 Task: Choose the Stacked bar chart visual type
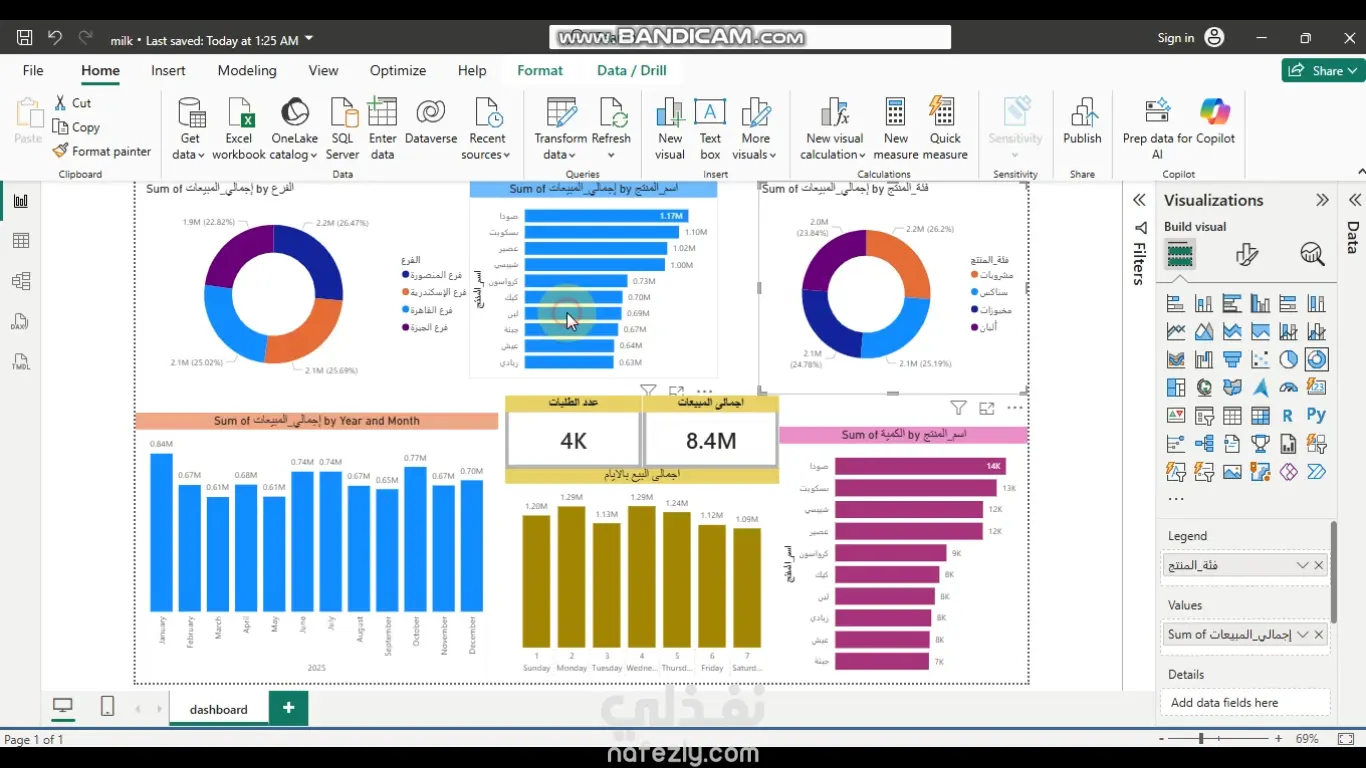(1176, 304)
